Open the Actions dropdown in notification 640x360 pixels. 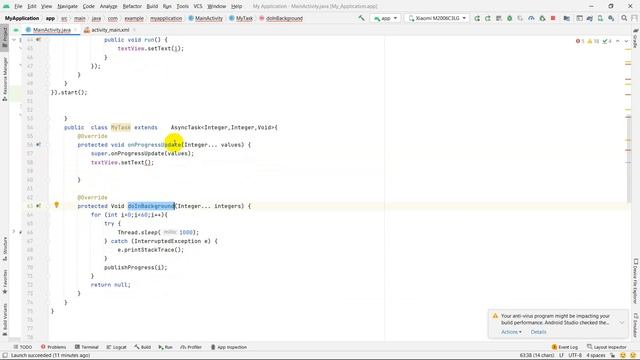511,332
